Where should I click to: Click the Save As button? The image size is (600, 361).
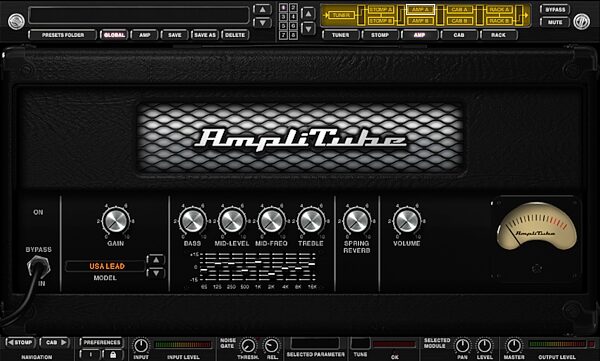coord(205,35)
